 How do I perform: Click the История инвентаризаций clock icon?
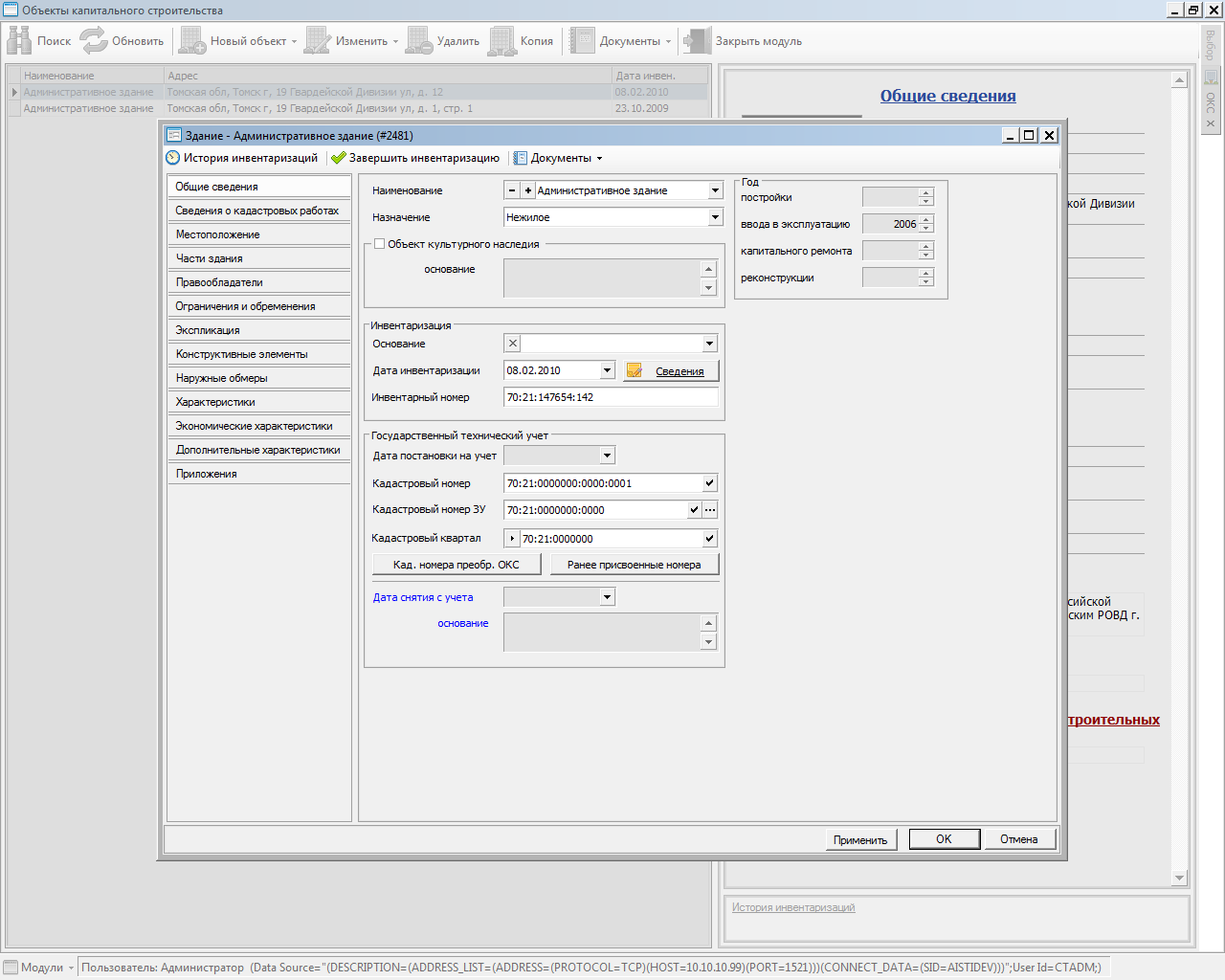coord(173,158)
